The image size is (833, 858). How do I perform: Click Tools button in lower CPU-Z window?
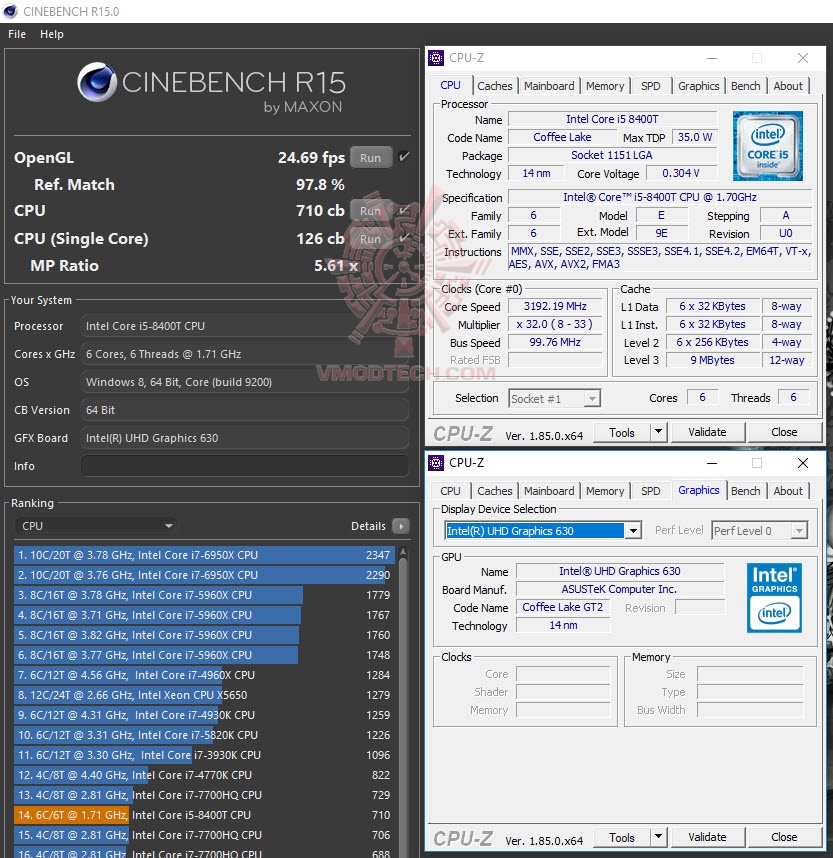pyautogui.click(x=622, y=837)
